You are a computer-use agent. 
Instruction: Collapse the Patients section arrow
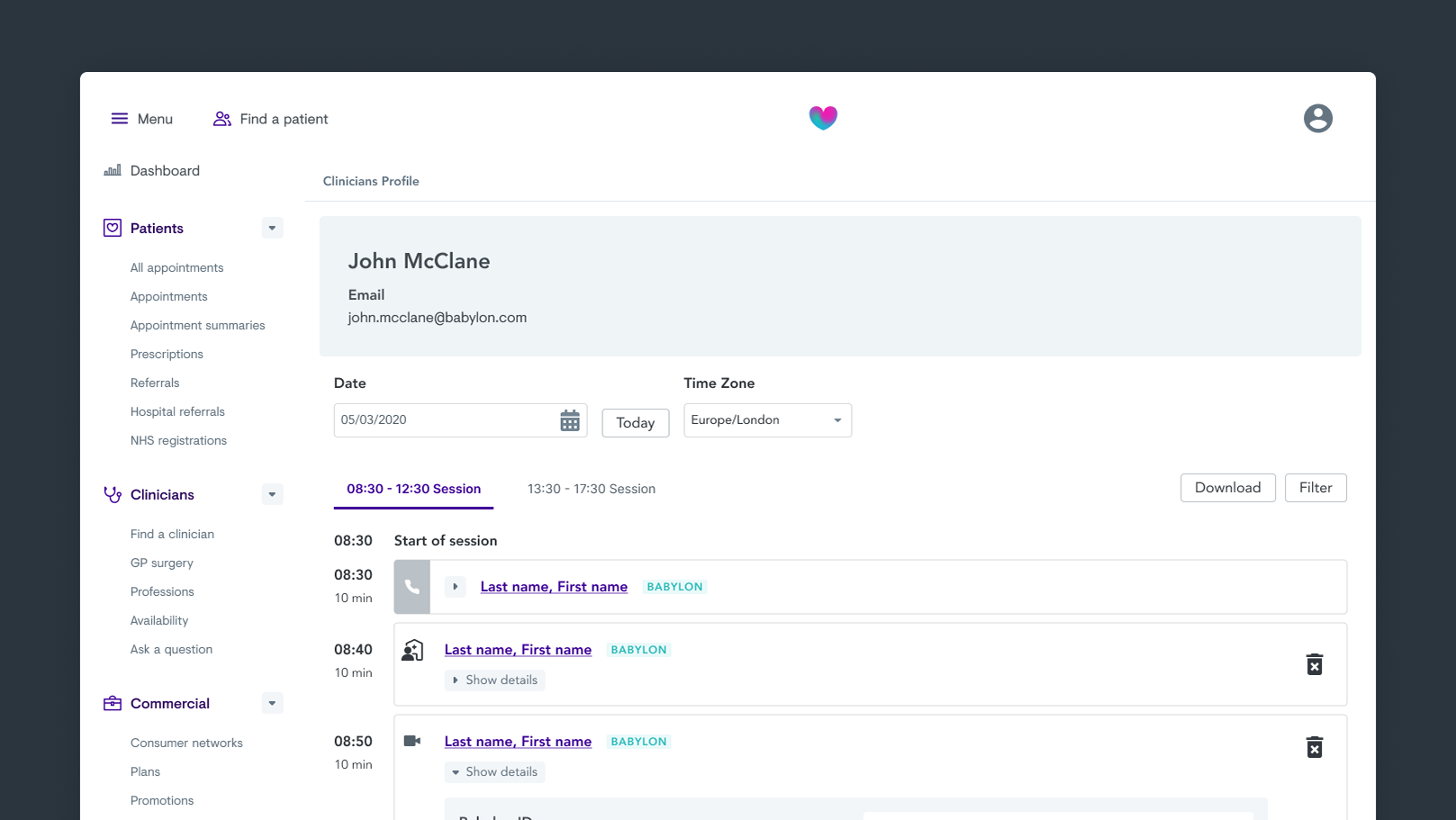tap(272, 228)
